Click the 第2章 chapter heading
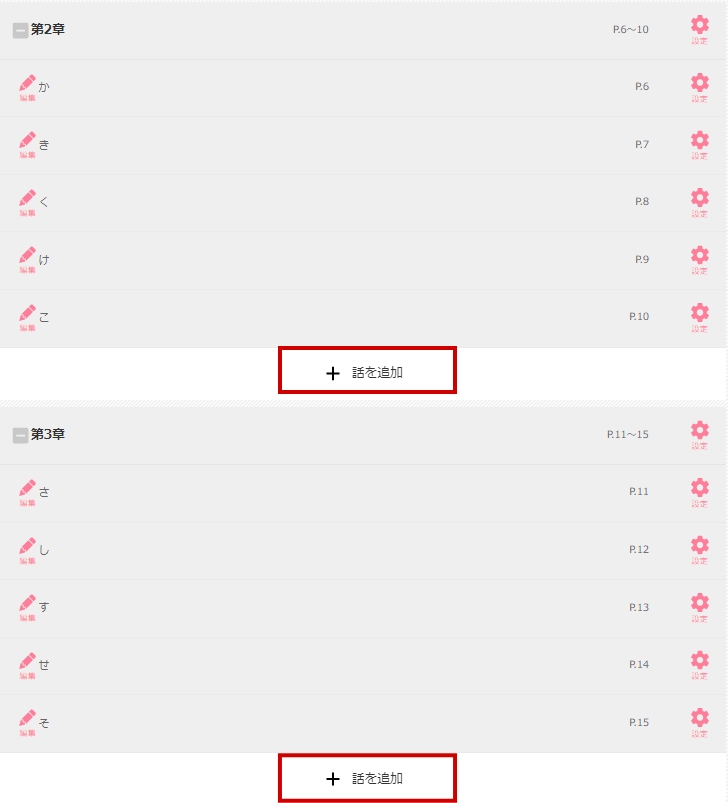This screenshot has width=728, height=803. (x=48, y=30)
